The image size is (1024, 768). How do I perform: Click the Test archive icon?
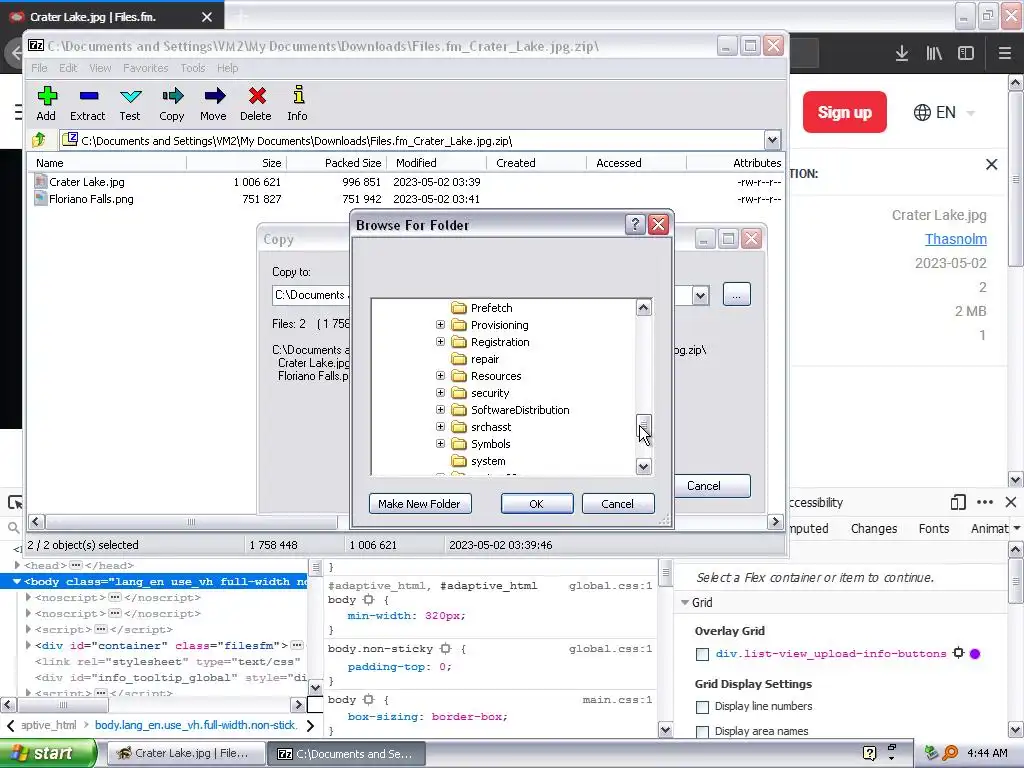pyautogui.click(x=131, y=97)
